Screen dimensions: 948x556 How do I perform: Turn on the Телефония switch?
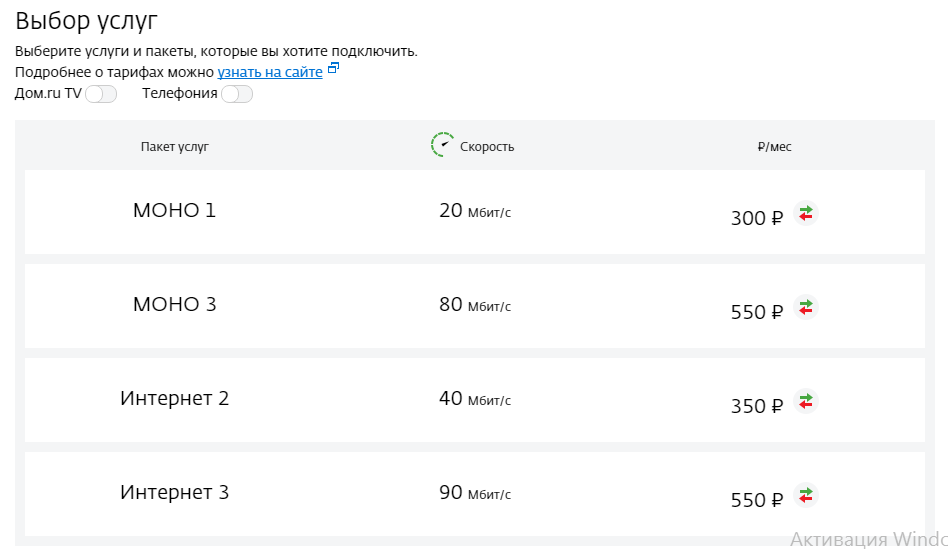pos(237,94)
